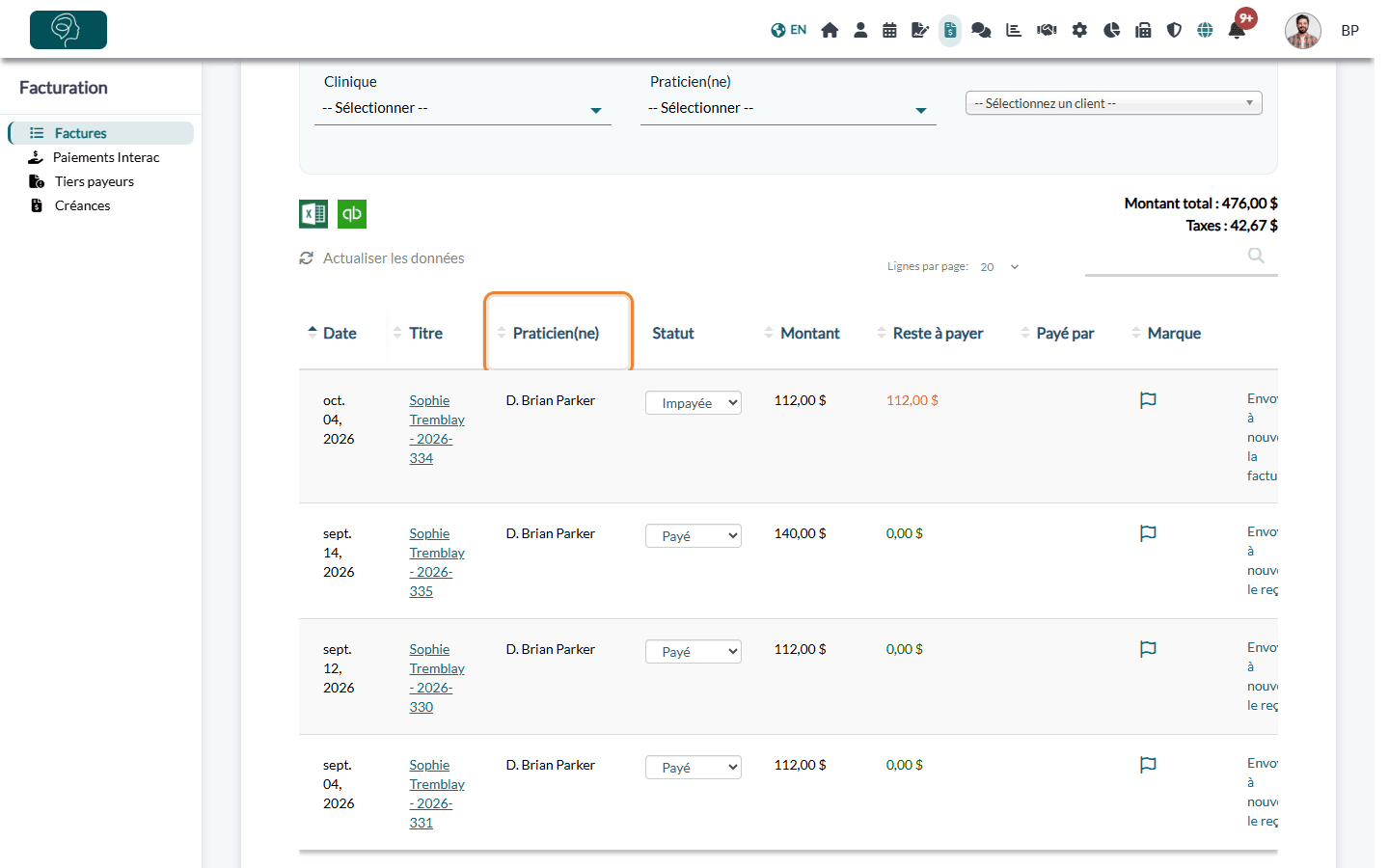The width and height of the screenshot is (1389, 868).
Task: Export invoices to Excel
Action: click(313, 214)
